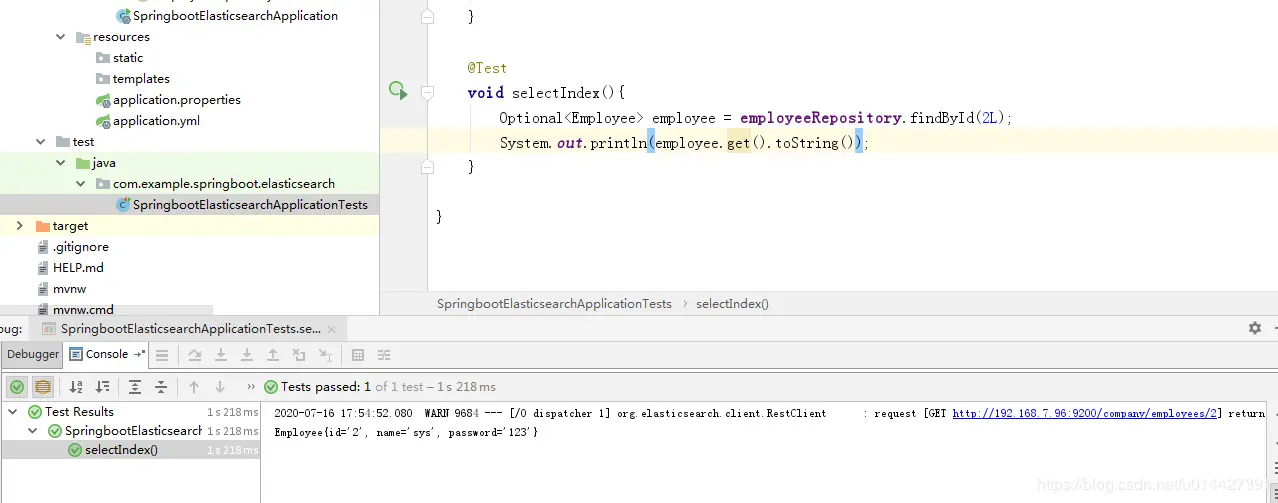Image resolution: width=1278 pixels, height=503 pixels.
Task: Collapse SpringbootElasticsearch test class node
Action: click(x=33, y=431)
